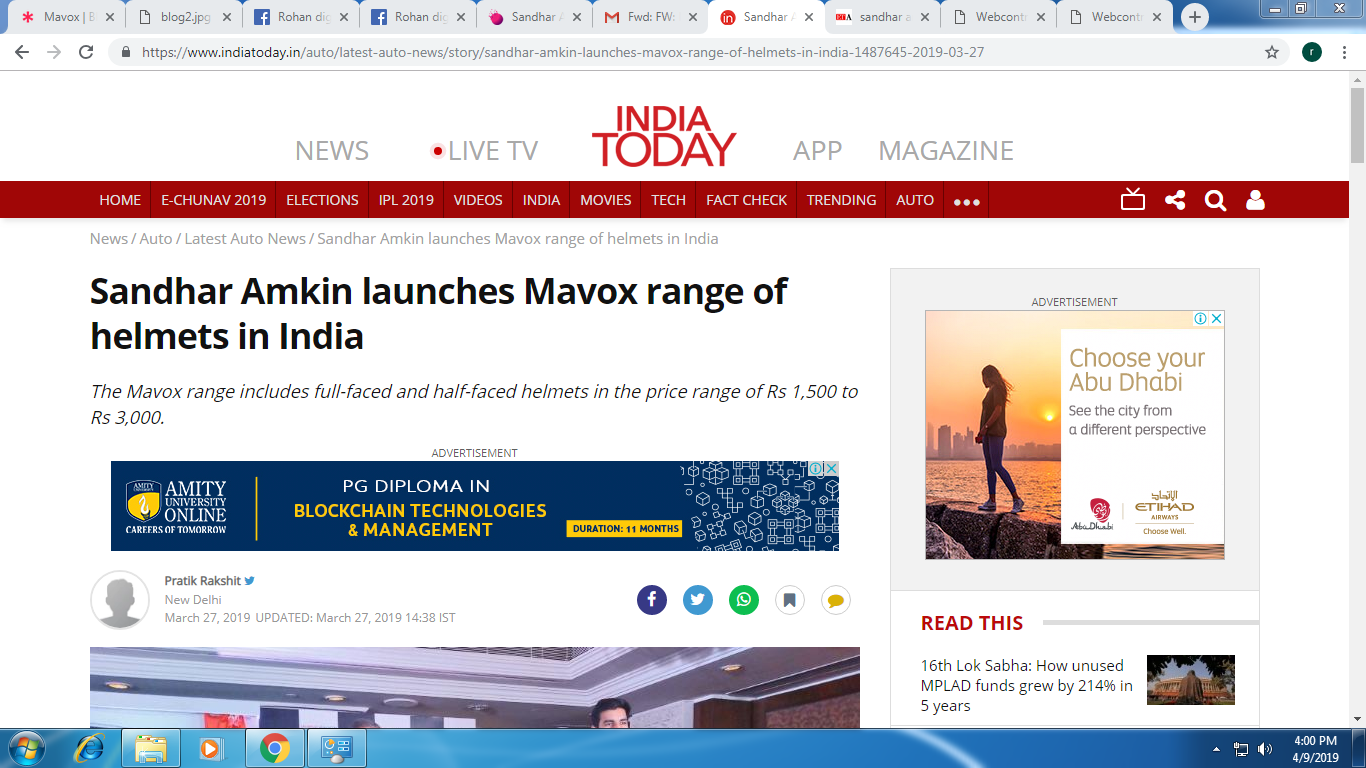Open the Live TV icon in red navbar
1366x768 pixels.
pyautogui.click(x=1133, y=200)
